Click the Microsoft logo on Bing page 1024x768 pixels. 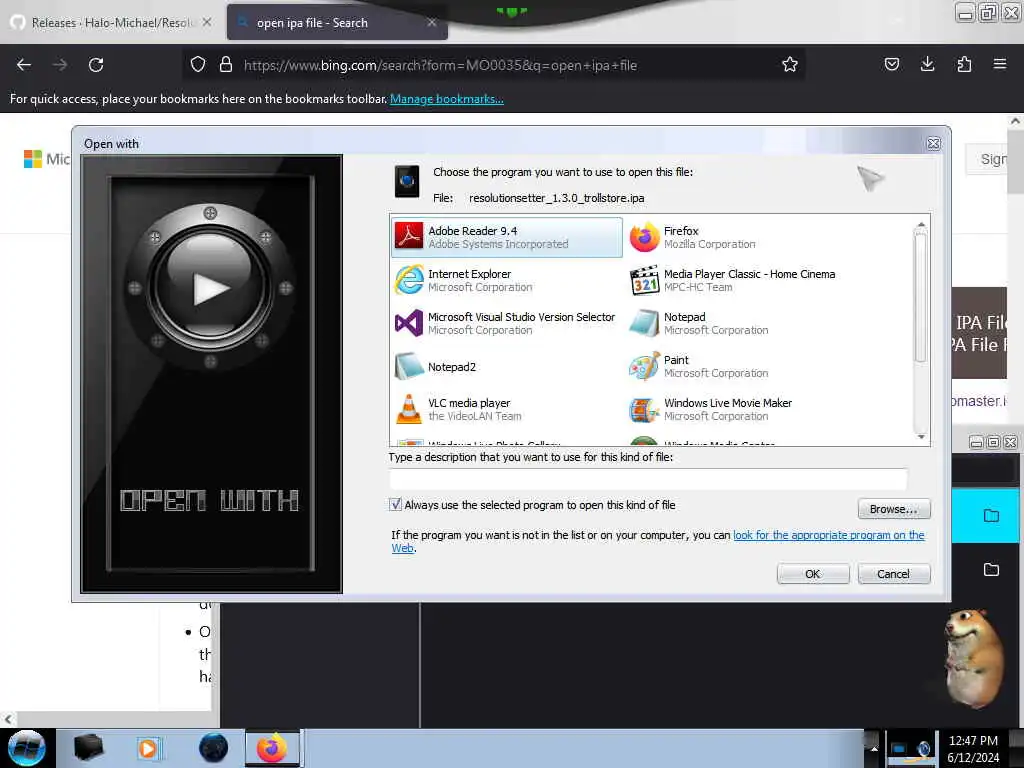point(33,159)
